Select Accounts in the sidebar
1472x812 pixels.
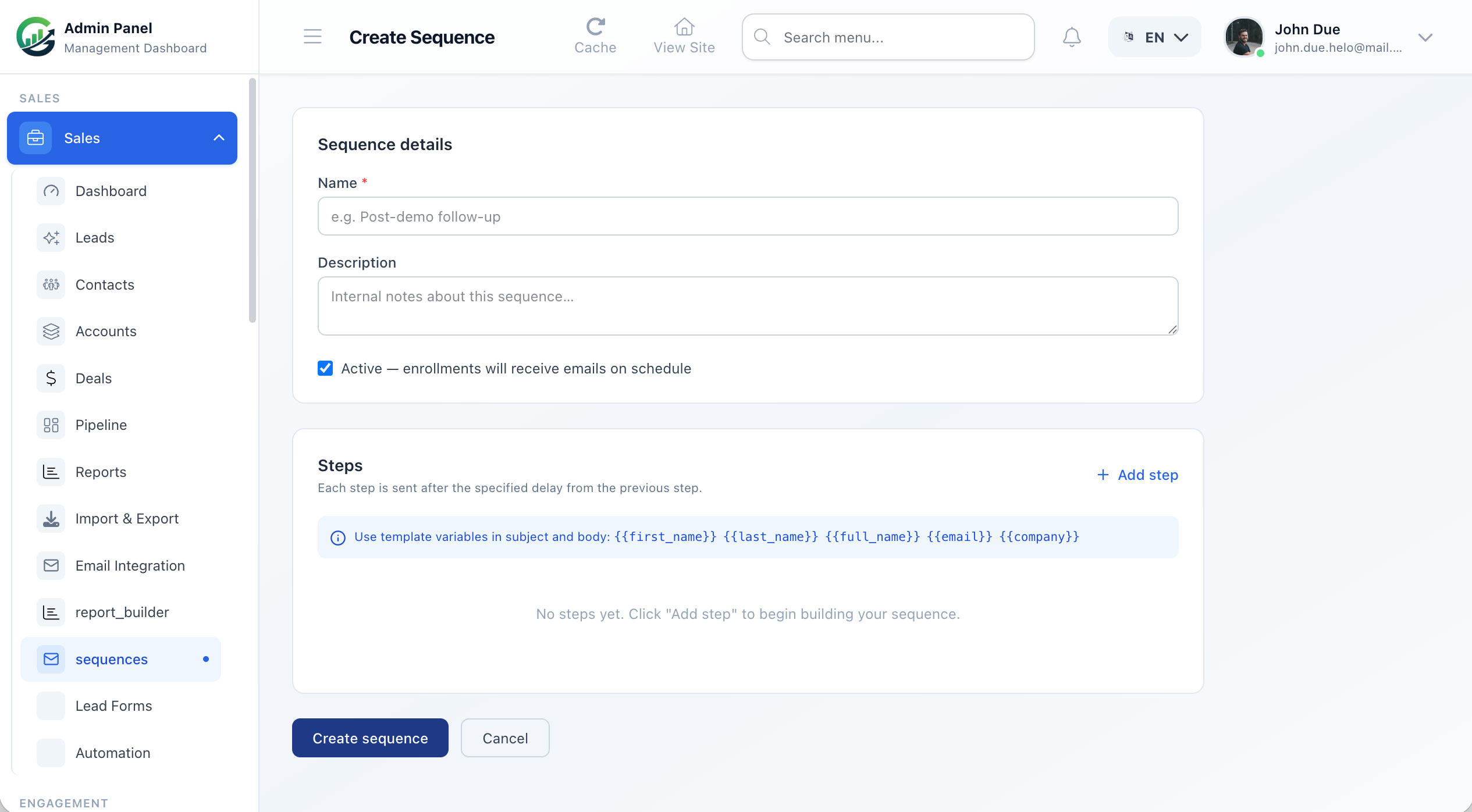[121, 331]
